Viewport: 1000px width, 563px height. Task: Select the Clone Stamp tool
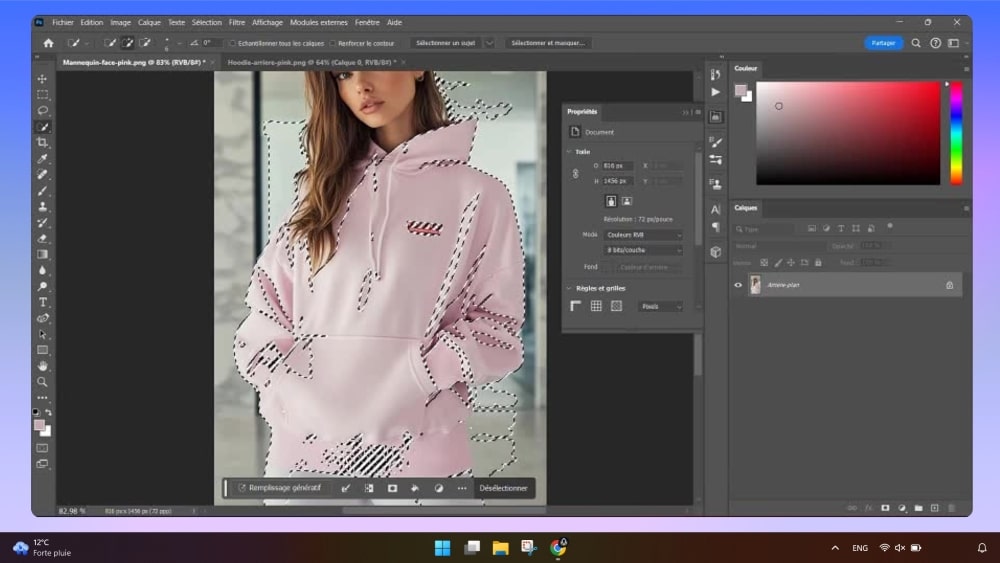(x=43, y=207)
